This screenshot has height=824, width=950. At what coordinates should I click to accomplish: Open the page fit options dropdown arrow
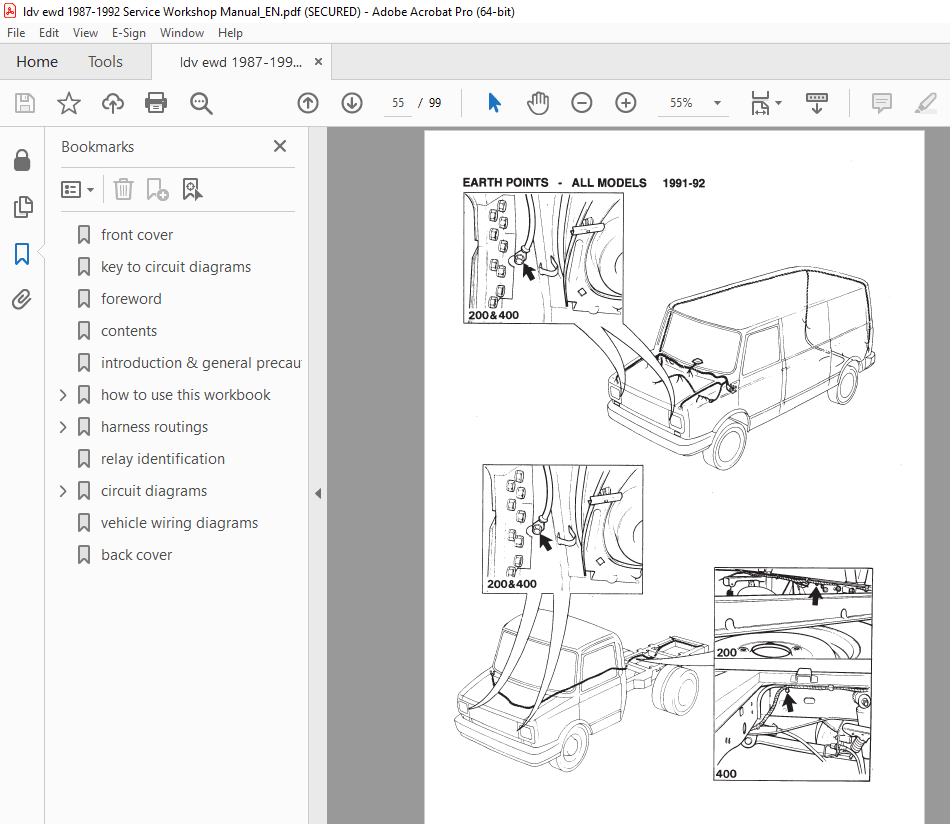(x=779, y=103)
